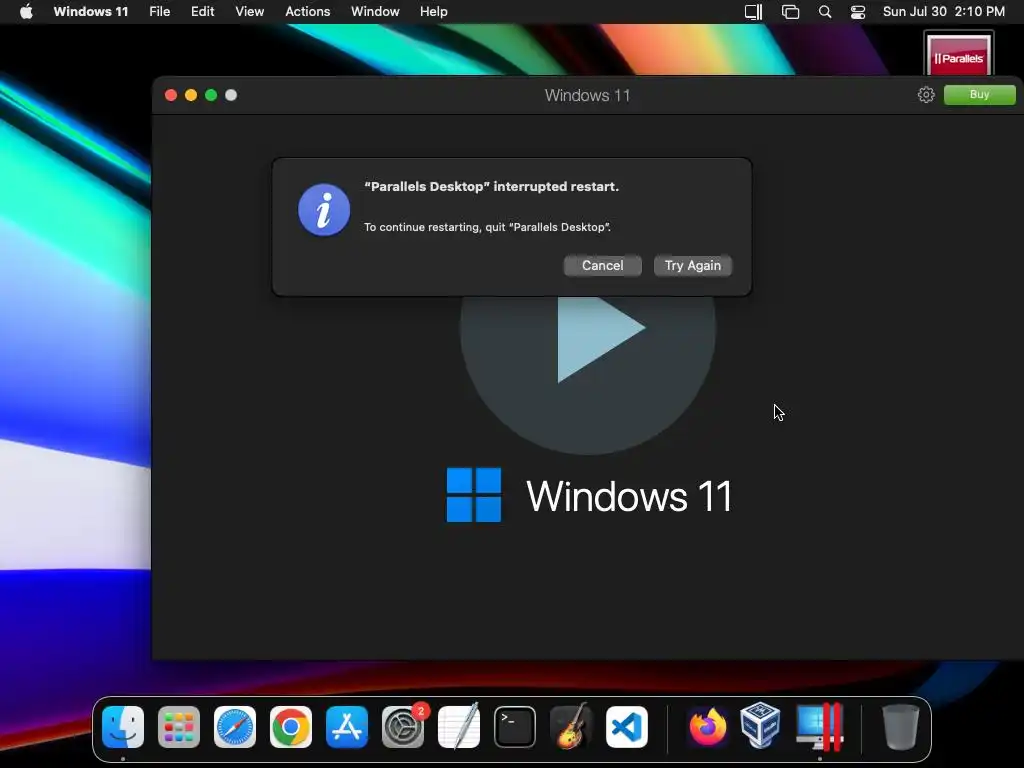The height and width of the screenshot is (768, 1024).
Task: Open Spotlight search in menu bar
Action: point(825,12)
